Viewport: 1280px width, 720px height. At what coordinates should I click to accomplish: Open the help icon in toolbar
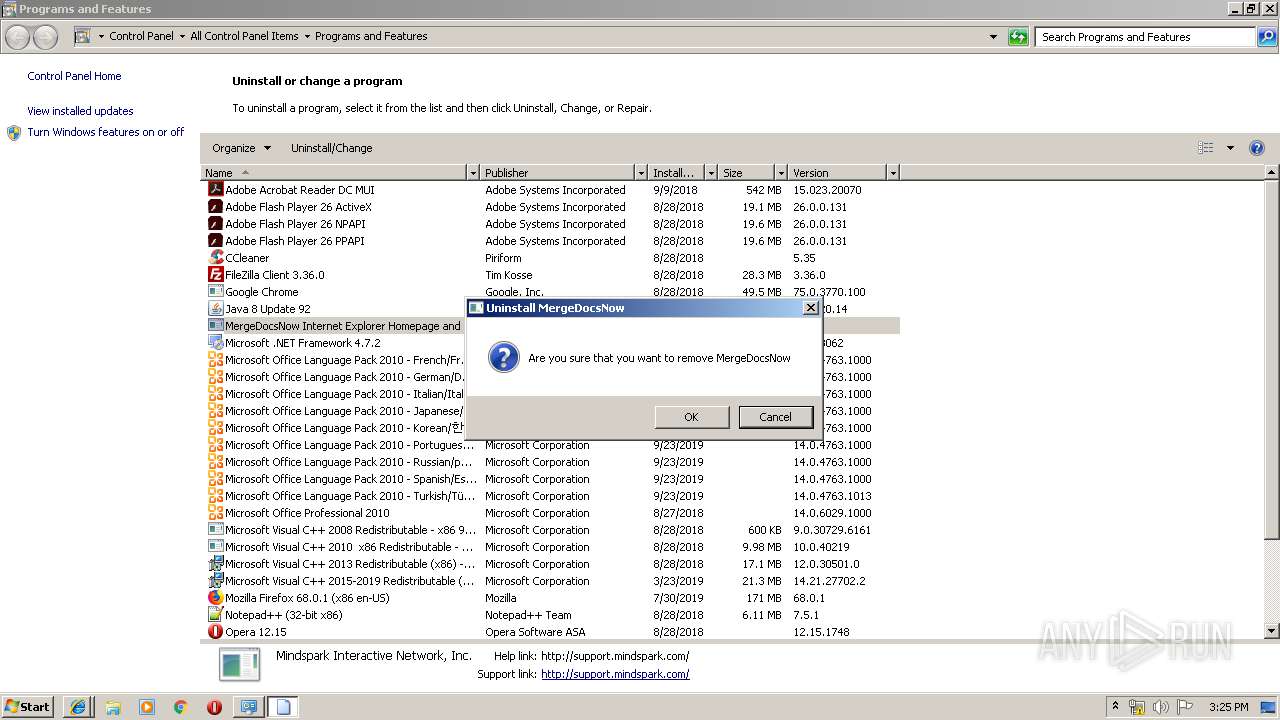point(1257,148)
